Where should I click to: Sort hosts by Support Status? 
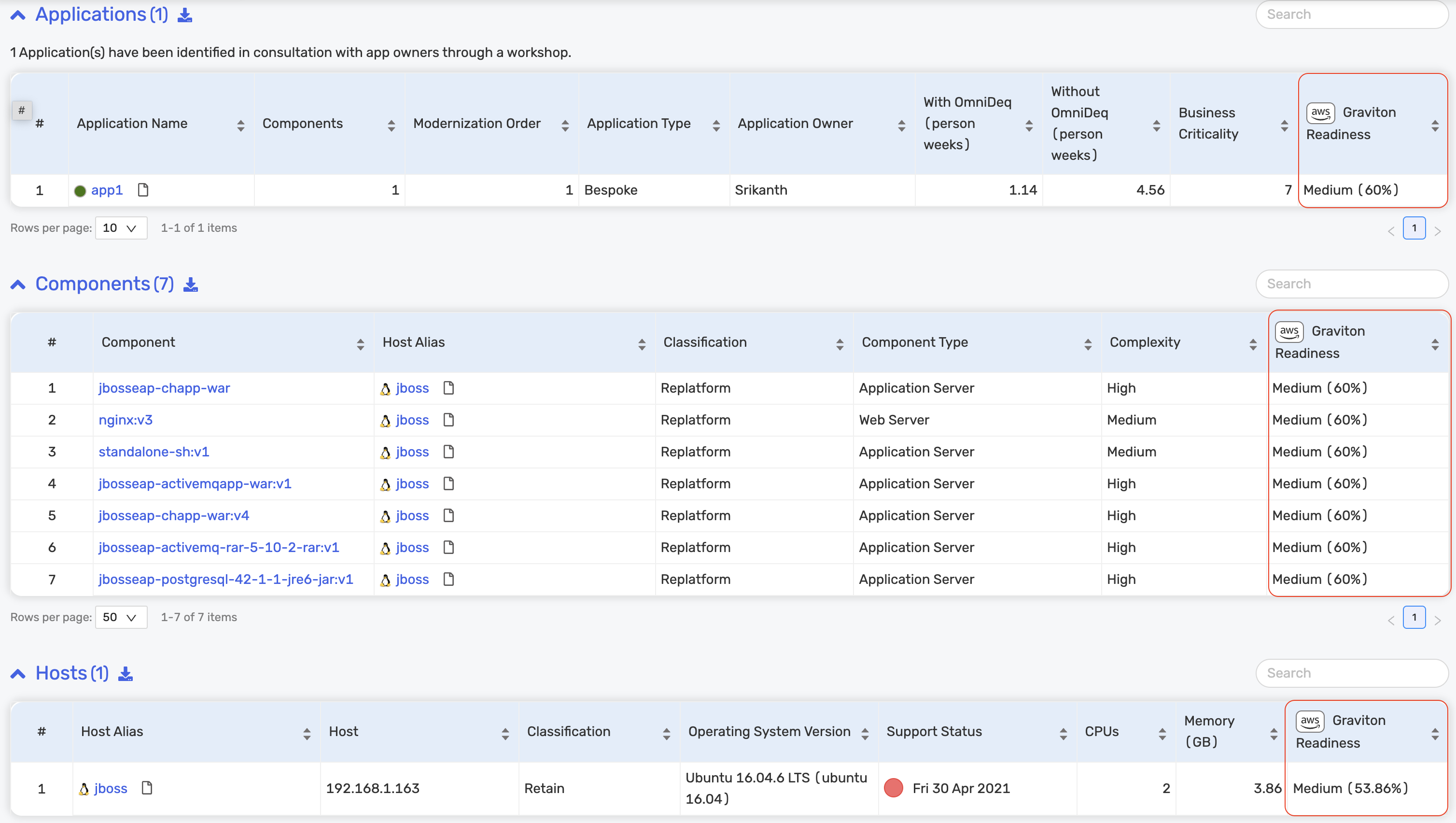(1063, 734)
